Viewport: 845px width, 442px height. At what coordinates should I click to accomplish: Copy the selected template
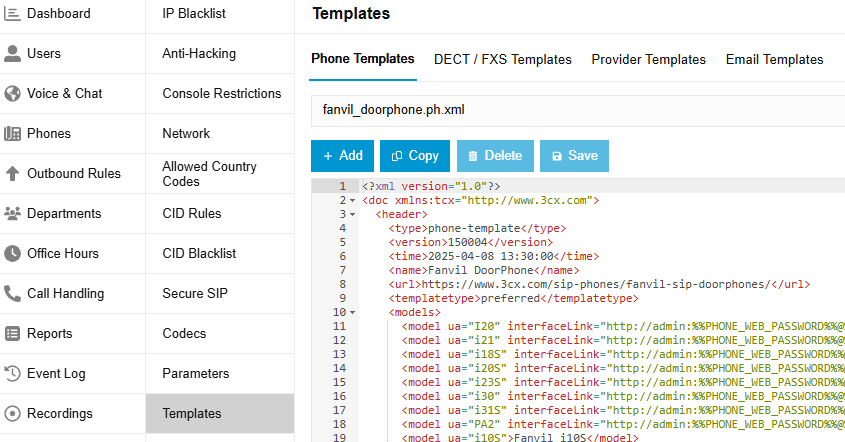[415, 155]
